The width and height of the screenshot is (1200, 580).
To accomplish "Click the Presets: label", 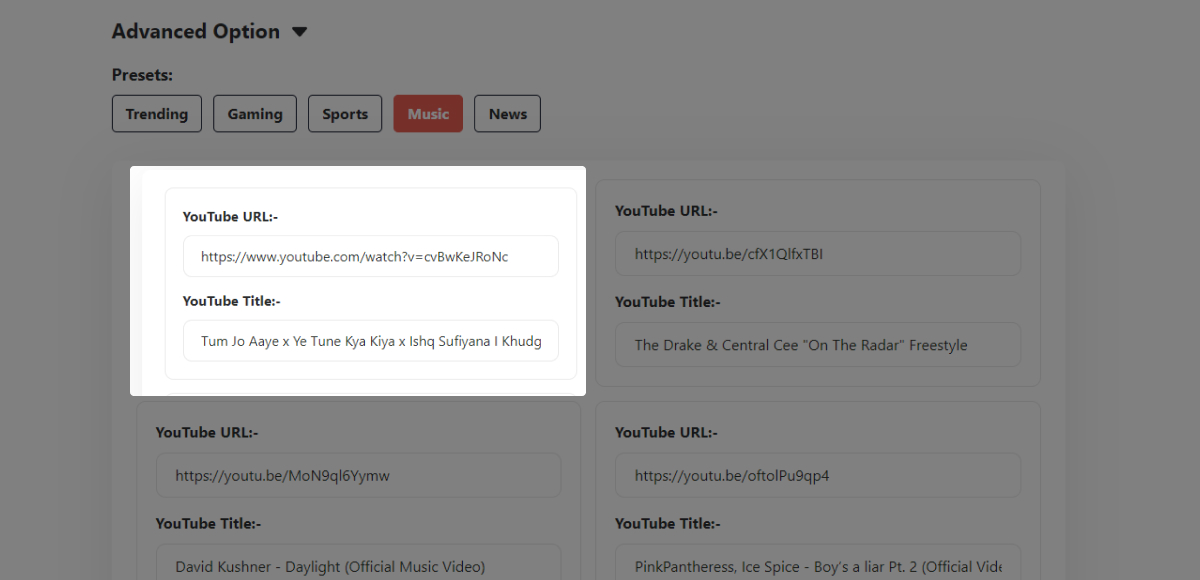I will pyautogui.click(x=142, y=75).
